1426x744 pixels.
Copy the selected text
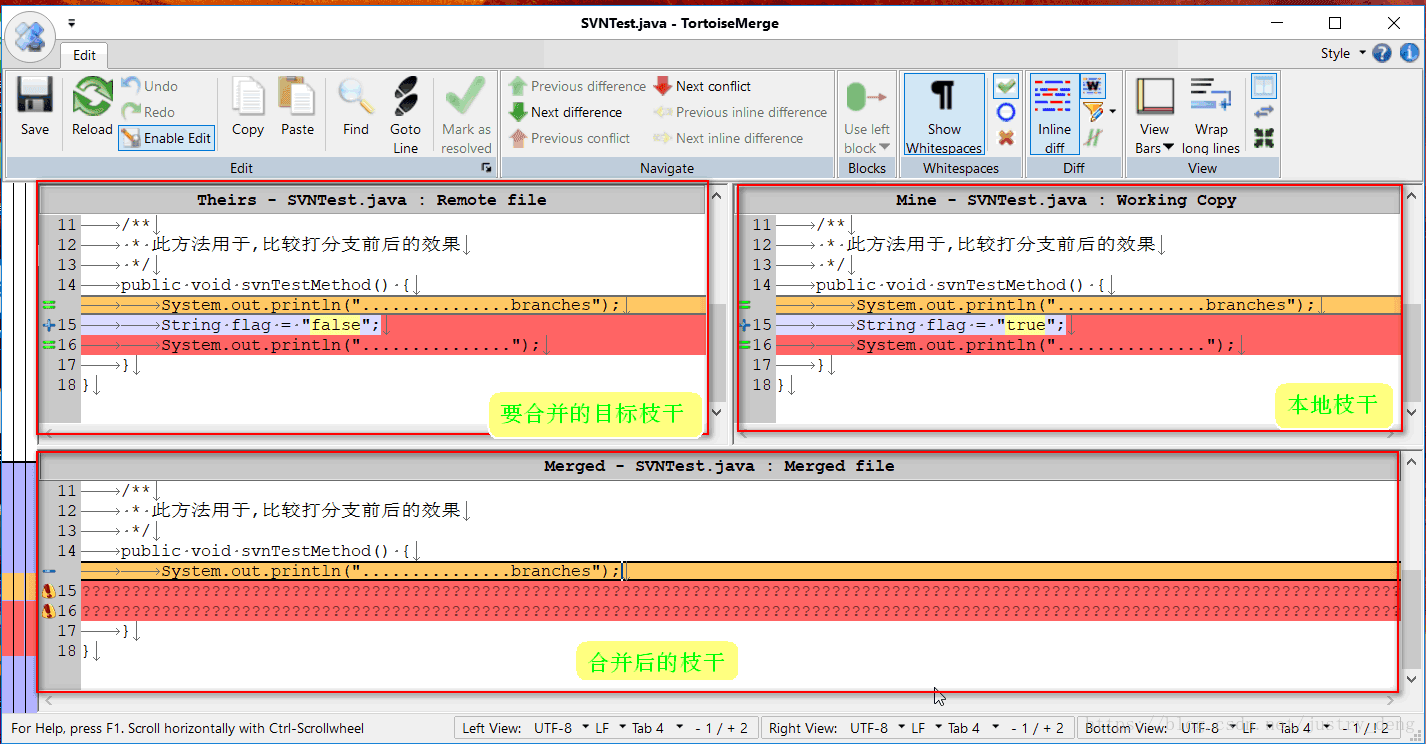(x=247, y=108)
